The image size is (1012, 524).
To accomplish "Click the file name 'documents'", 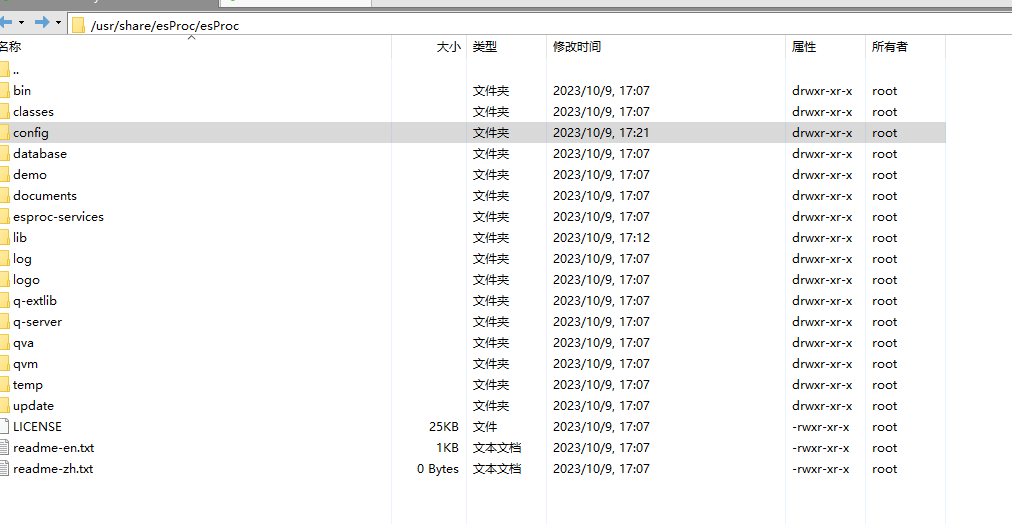I will (45, 196).
